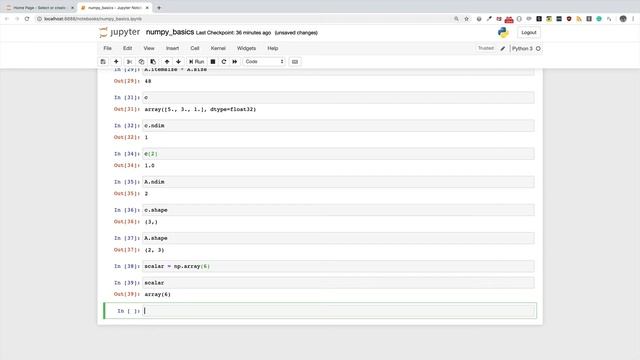Select cell In [32] c.ndim
Viewport: 640px width, 360px height.
pos(338,126)
